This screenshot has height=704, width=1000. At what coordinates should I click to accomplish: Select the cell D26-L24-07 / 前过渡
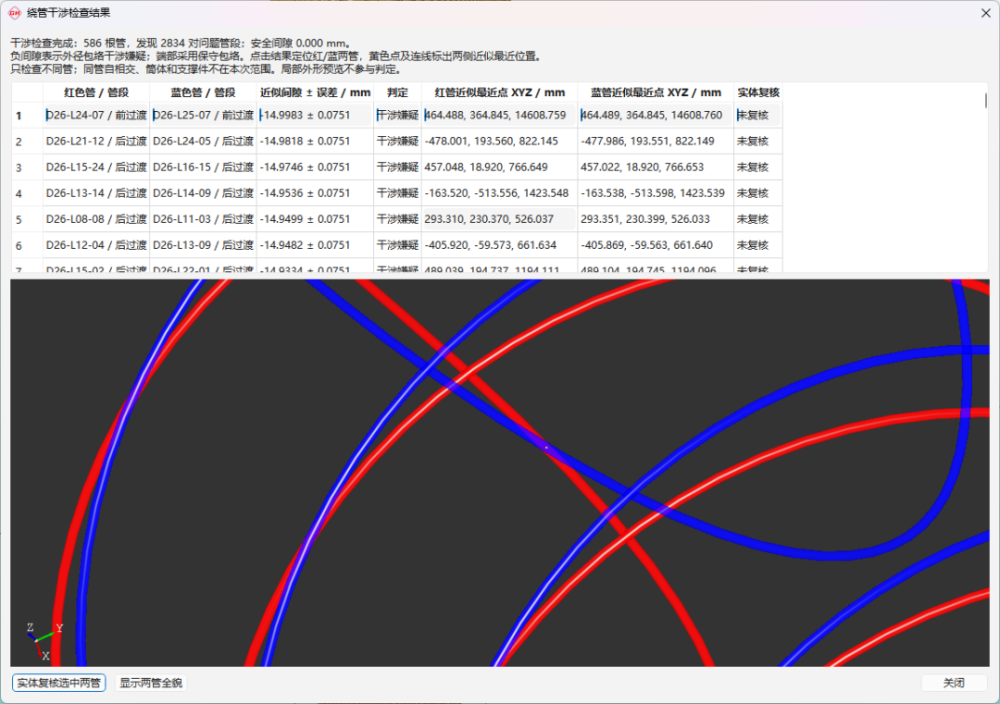coord(96,115)
